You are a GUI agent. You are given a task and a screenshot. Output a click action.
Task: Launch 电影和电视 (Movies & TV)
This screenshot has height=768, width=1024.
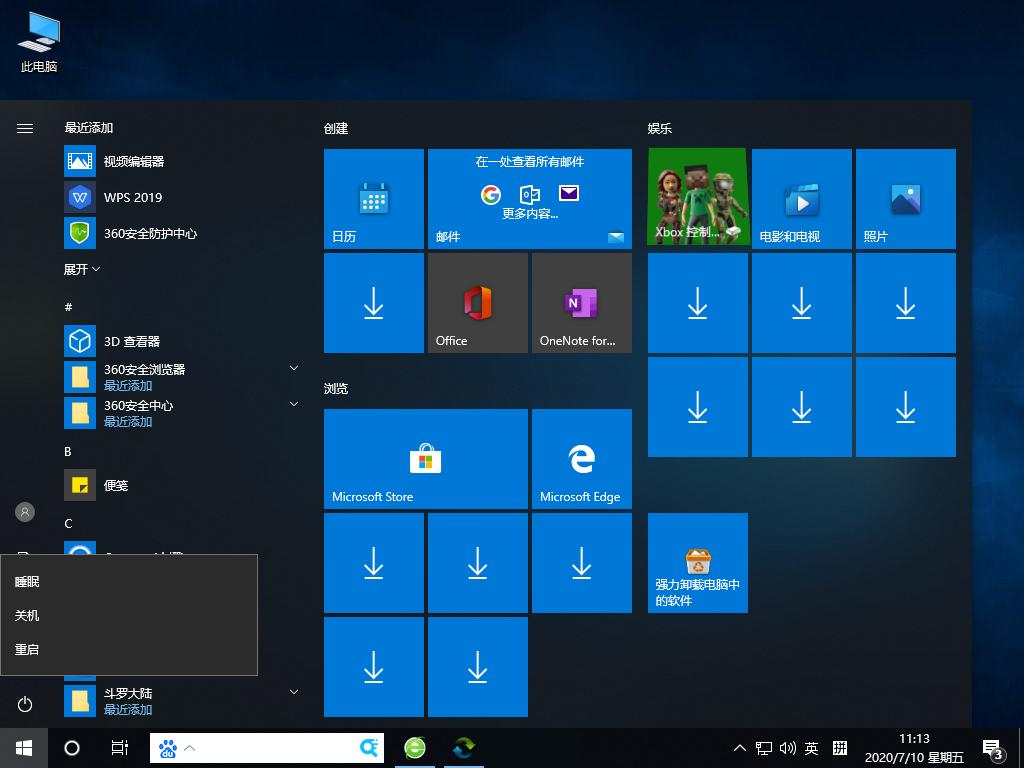801,198
